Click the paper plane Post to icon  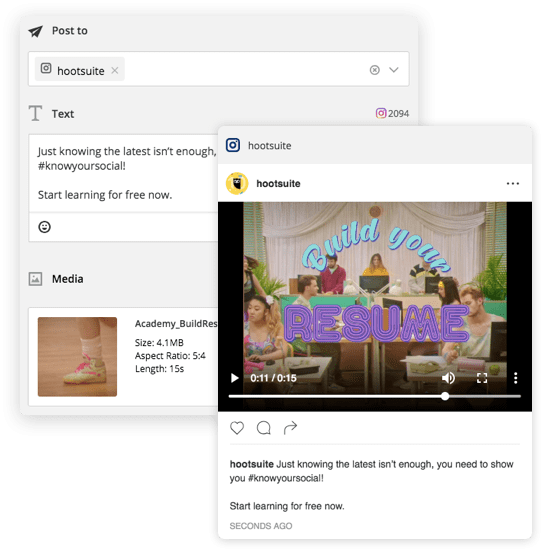click(x=35, y=31)
